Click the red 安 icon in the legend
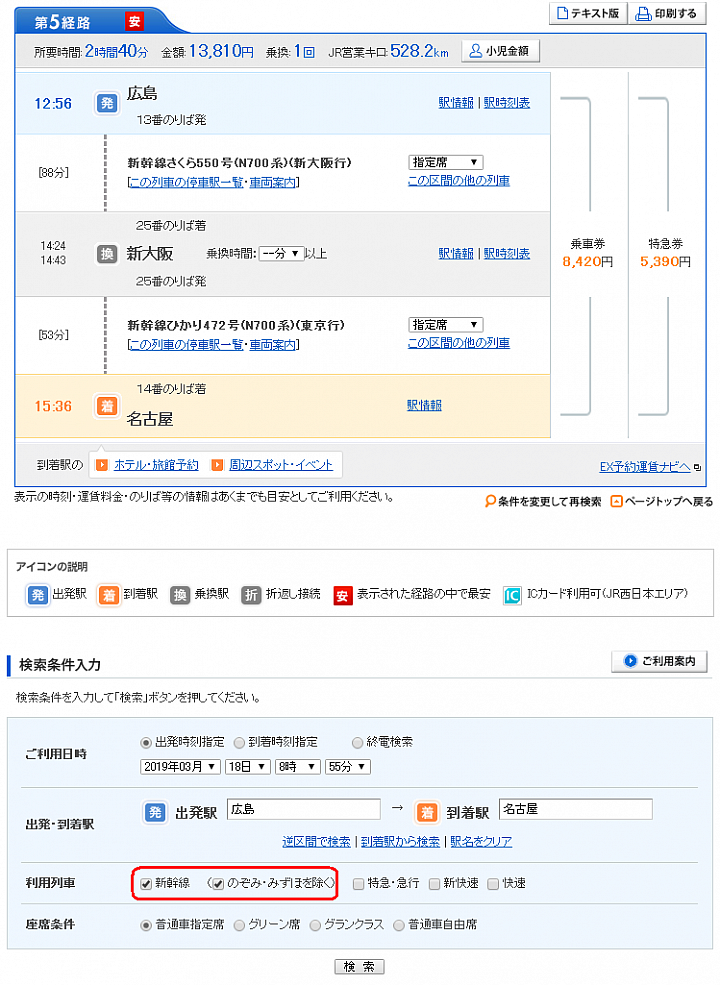 342,595
